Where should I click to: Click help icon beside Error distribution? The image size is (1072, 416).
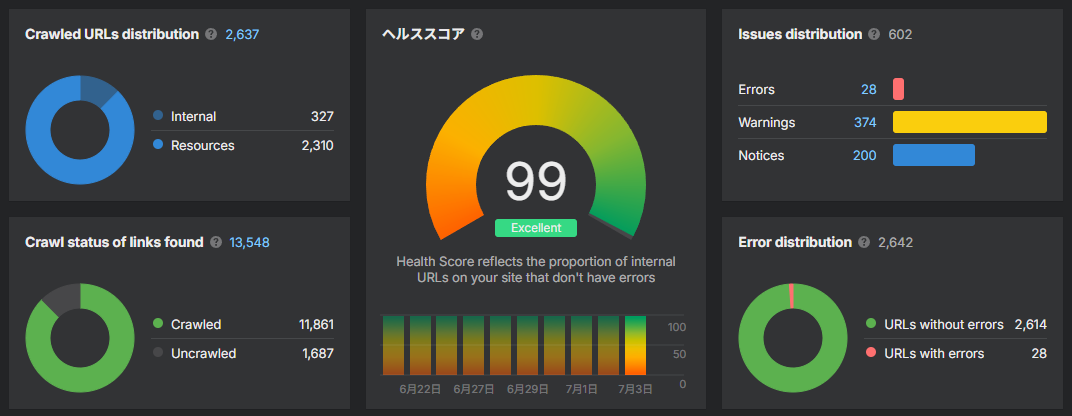click(x=863, y=242)
